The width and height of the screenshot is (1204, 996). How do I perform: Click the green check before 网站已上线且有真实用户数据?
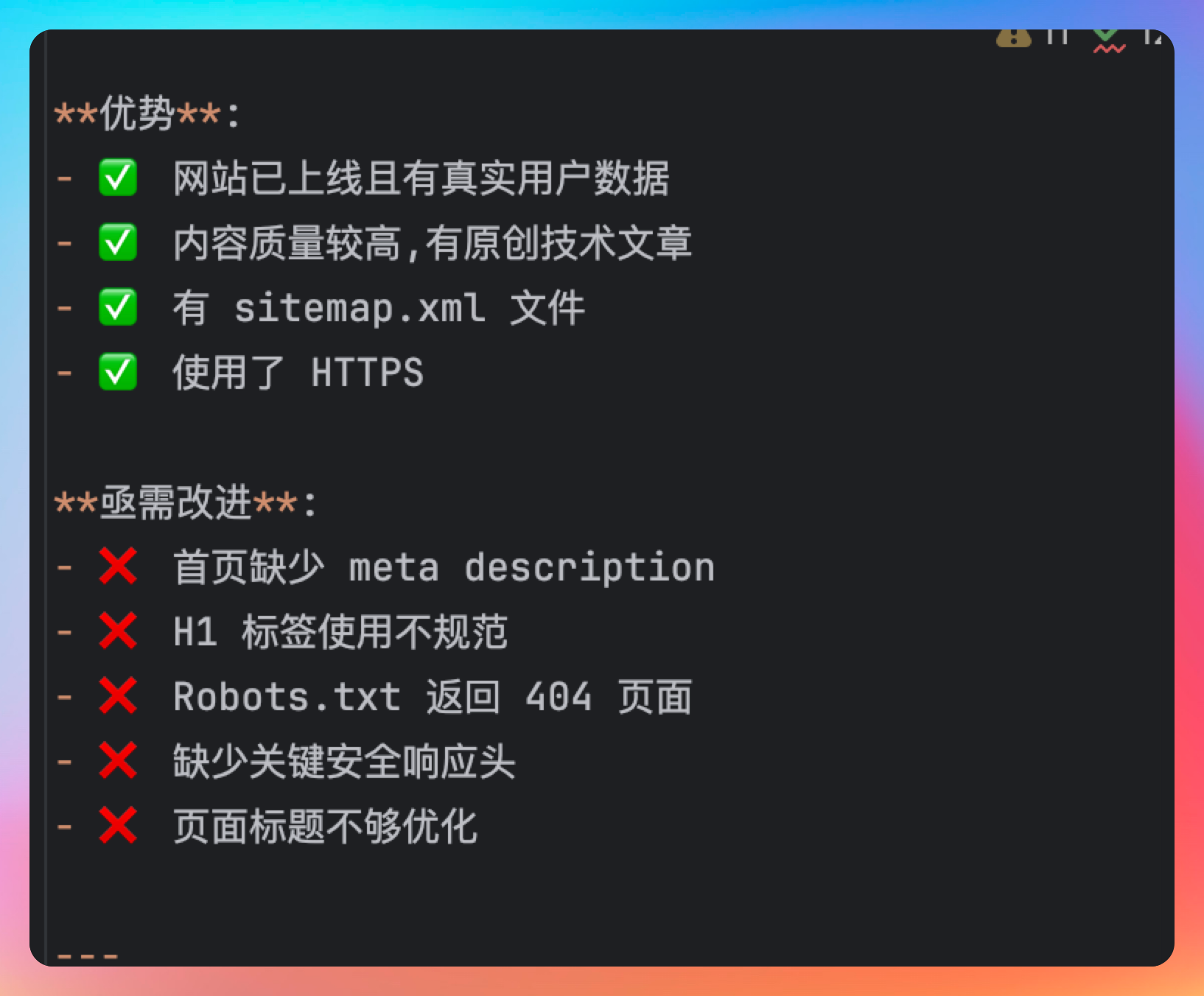coord(118,178)
